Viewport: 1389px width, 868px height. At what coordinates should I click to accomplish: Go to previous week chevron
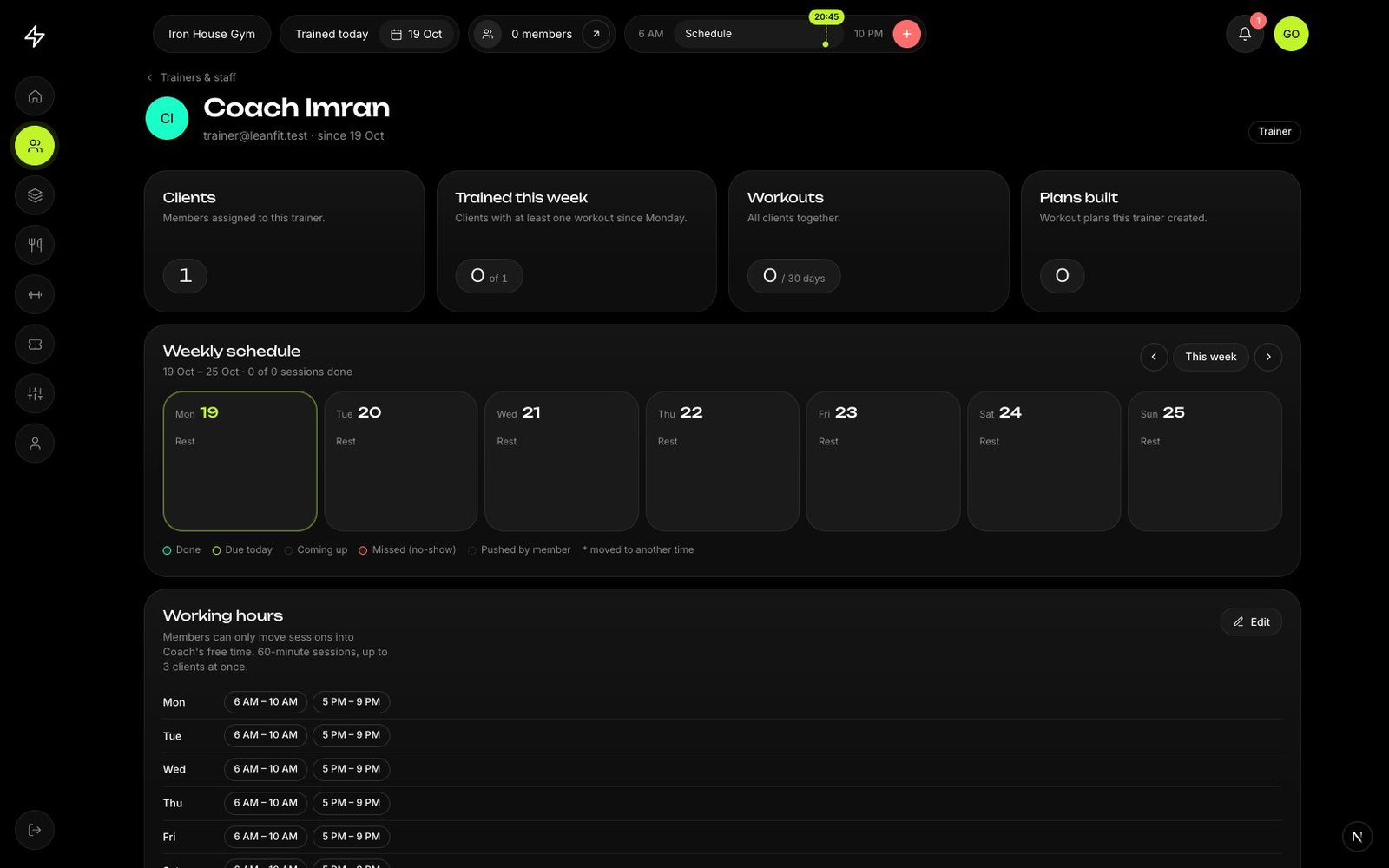pos(1154,357)
